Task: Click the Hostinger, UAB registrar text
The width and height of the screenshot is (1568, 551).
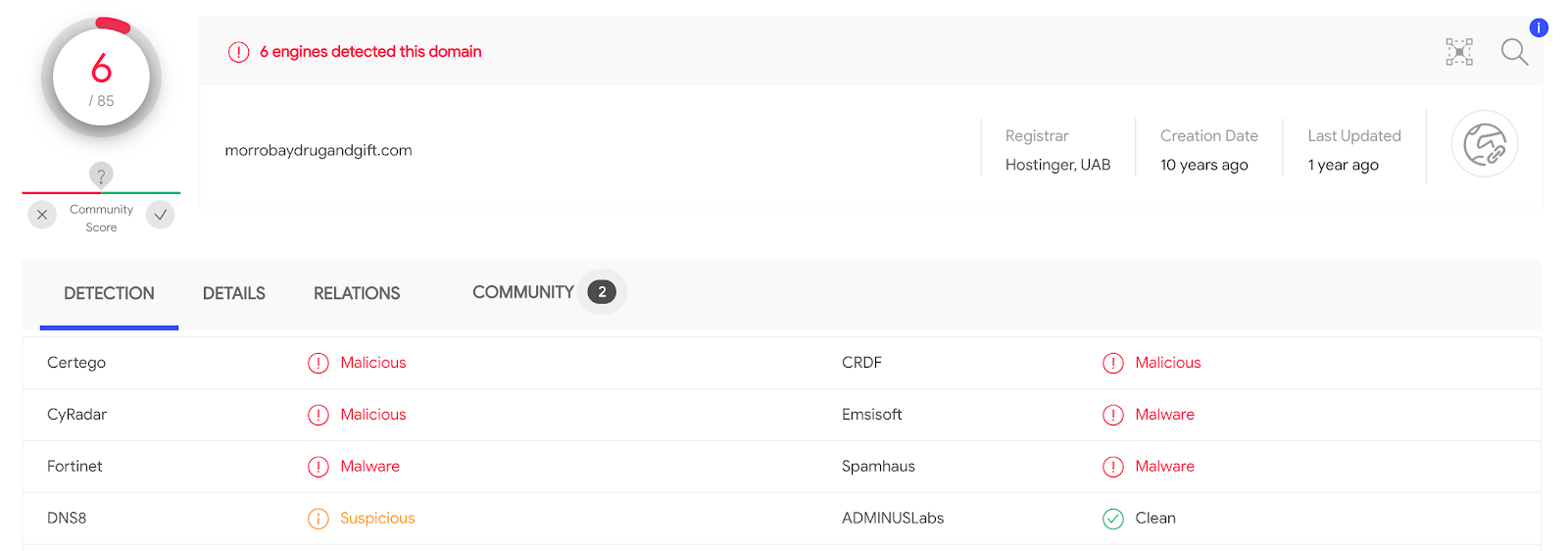Action: [1058, 165]
